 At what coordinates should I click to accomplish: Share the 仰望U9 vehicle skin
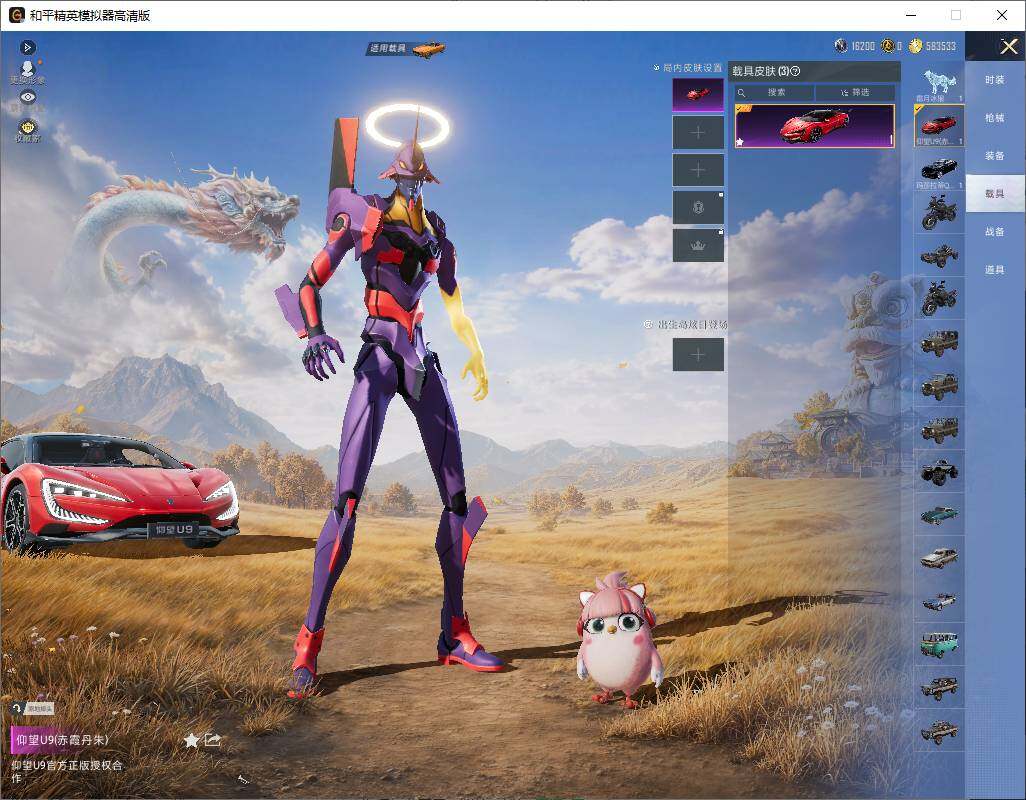(213, 740)
